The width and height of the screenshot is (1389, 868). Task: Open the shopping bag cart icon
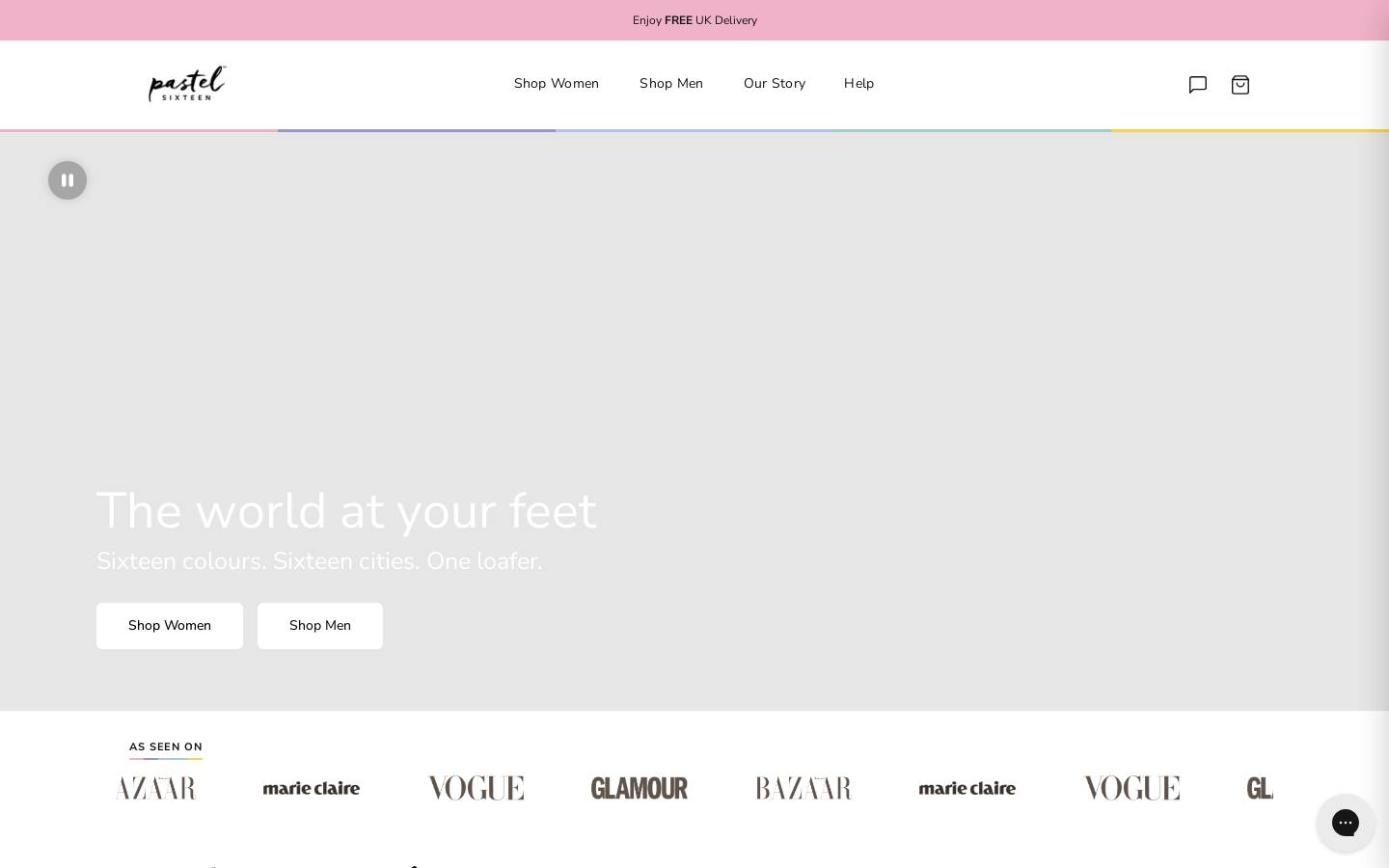1240,85
